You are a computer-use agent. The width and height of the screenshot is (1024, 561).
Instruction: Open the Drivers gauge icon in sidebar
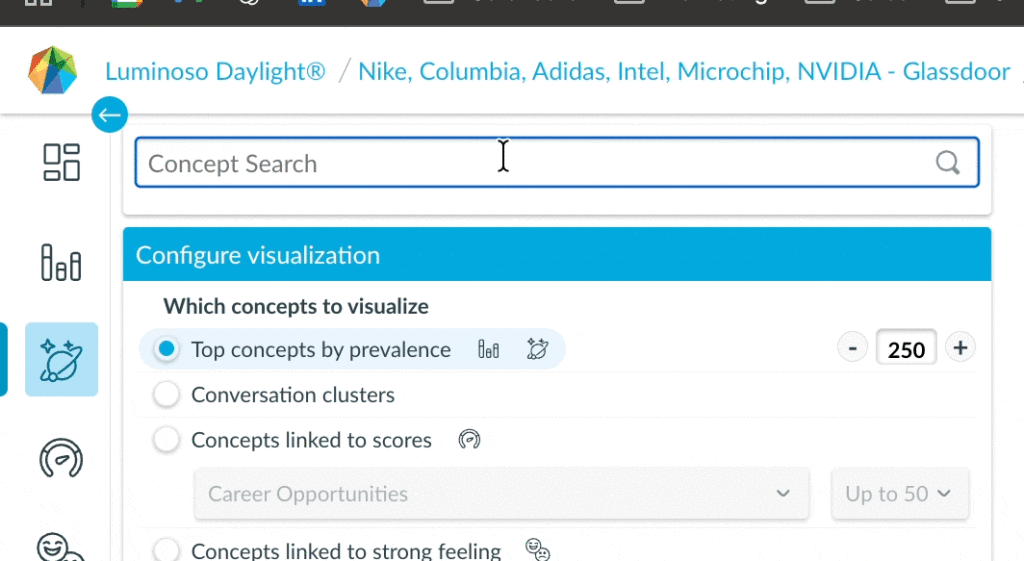[61, 457]
